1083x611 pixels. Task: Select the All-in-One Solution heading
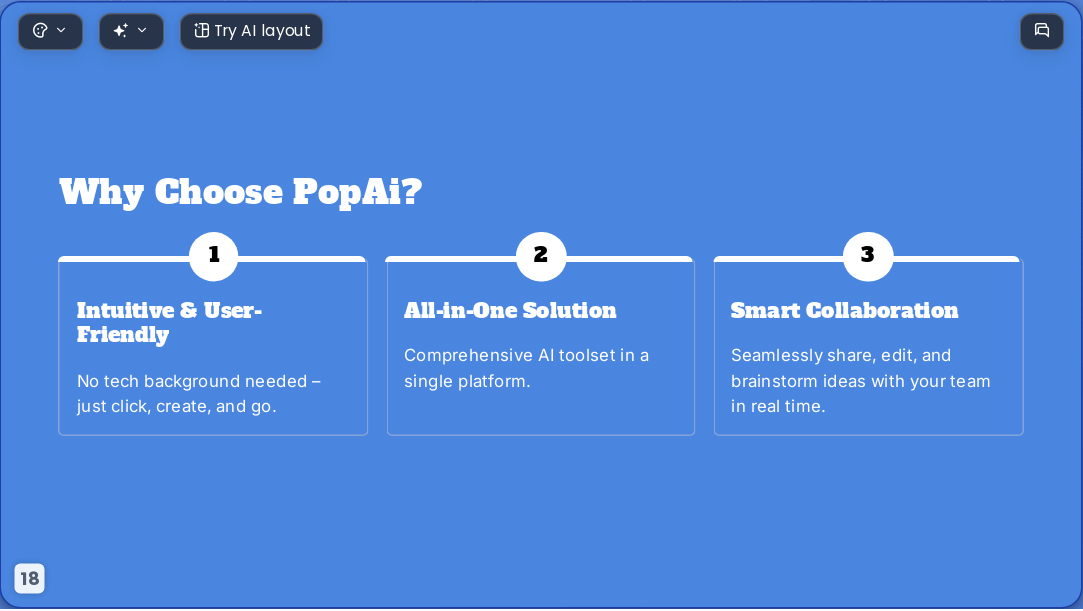click(510, 311)
